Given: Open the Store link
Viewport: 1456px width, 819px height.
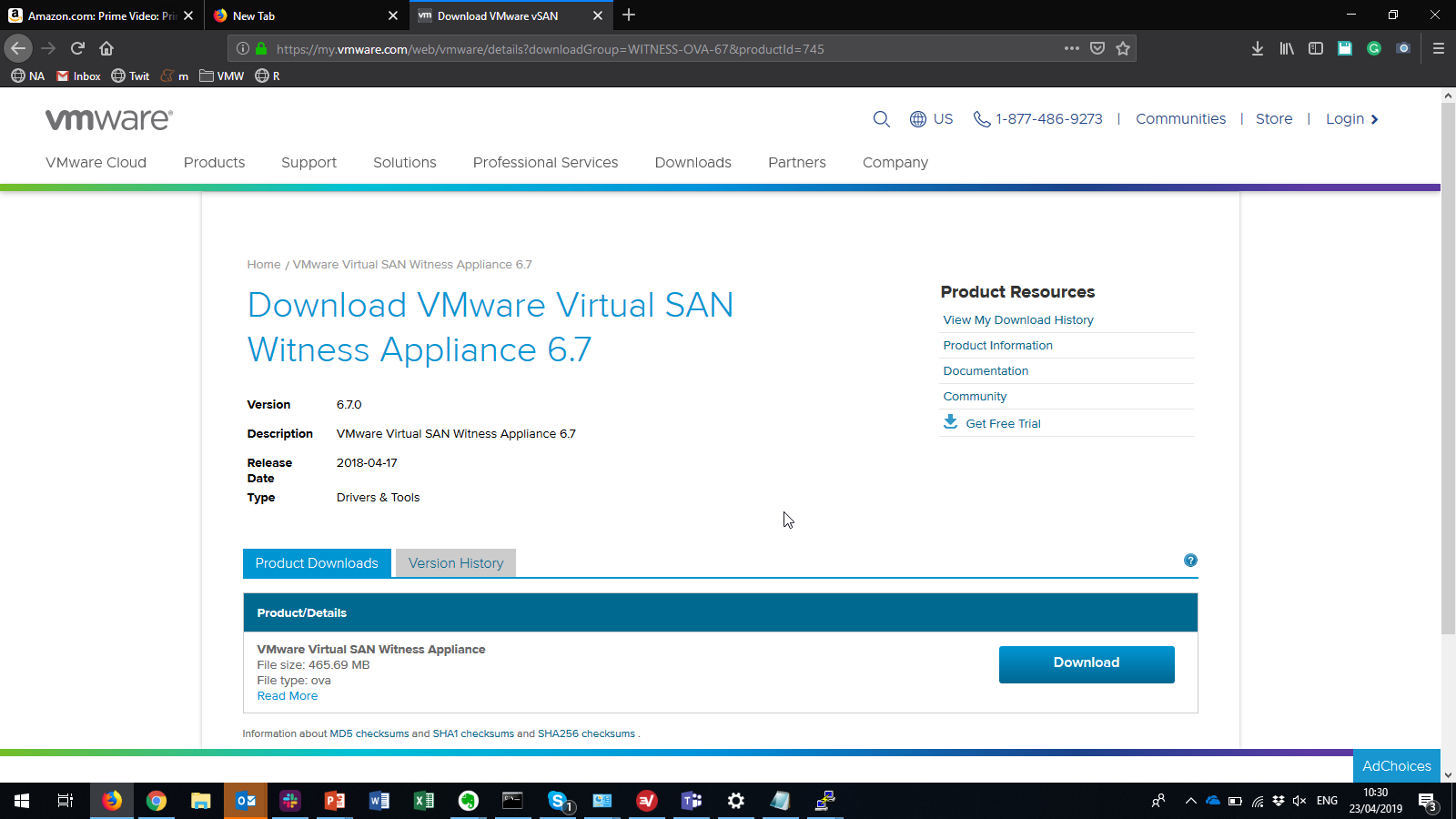Looking at the screenshot, I should (x=1274, y=119).
